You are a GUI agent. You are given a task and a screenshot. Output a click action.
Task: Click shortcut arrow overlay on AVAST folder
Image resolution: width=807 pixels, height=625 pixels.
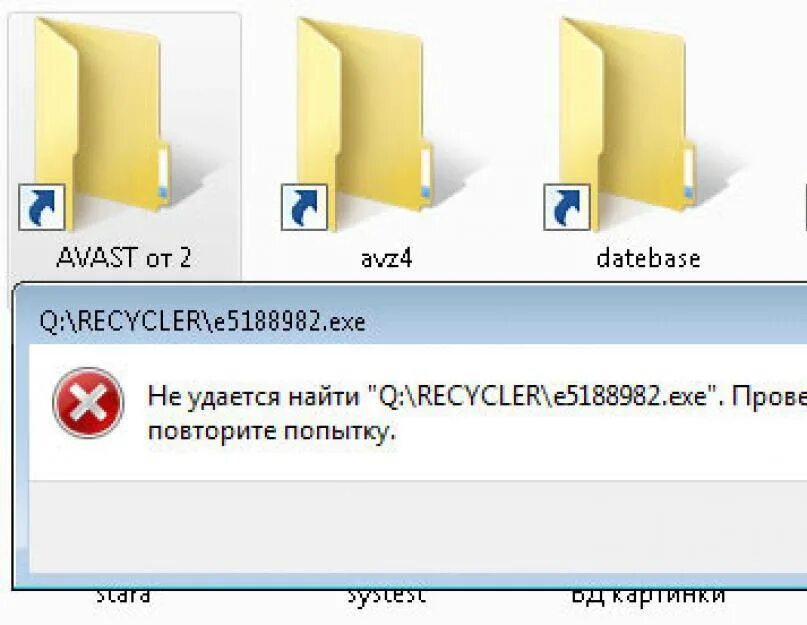point(42,207)
